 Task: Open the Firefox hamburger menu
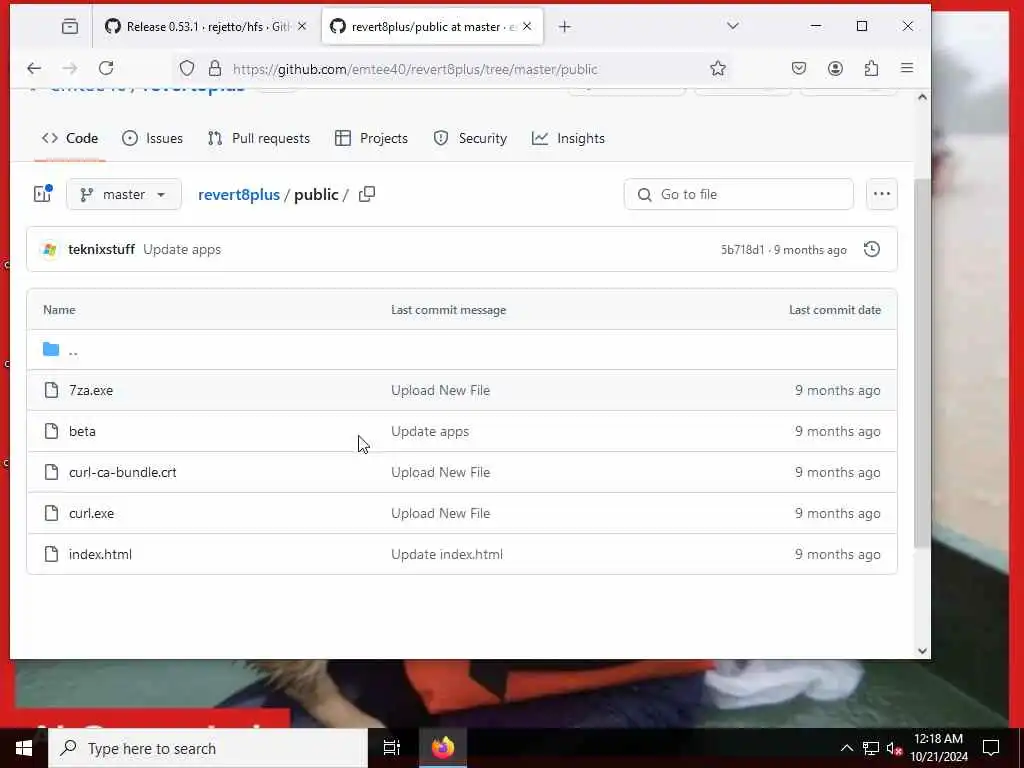click(907, 68)
